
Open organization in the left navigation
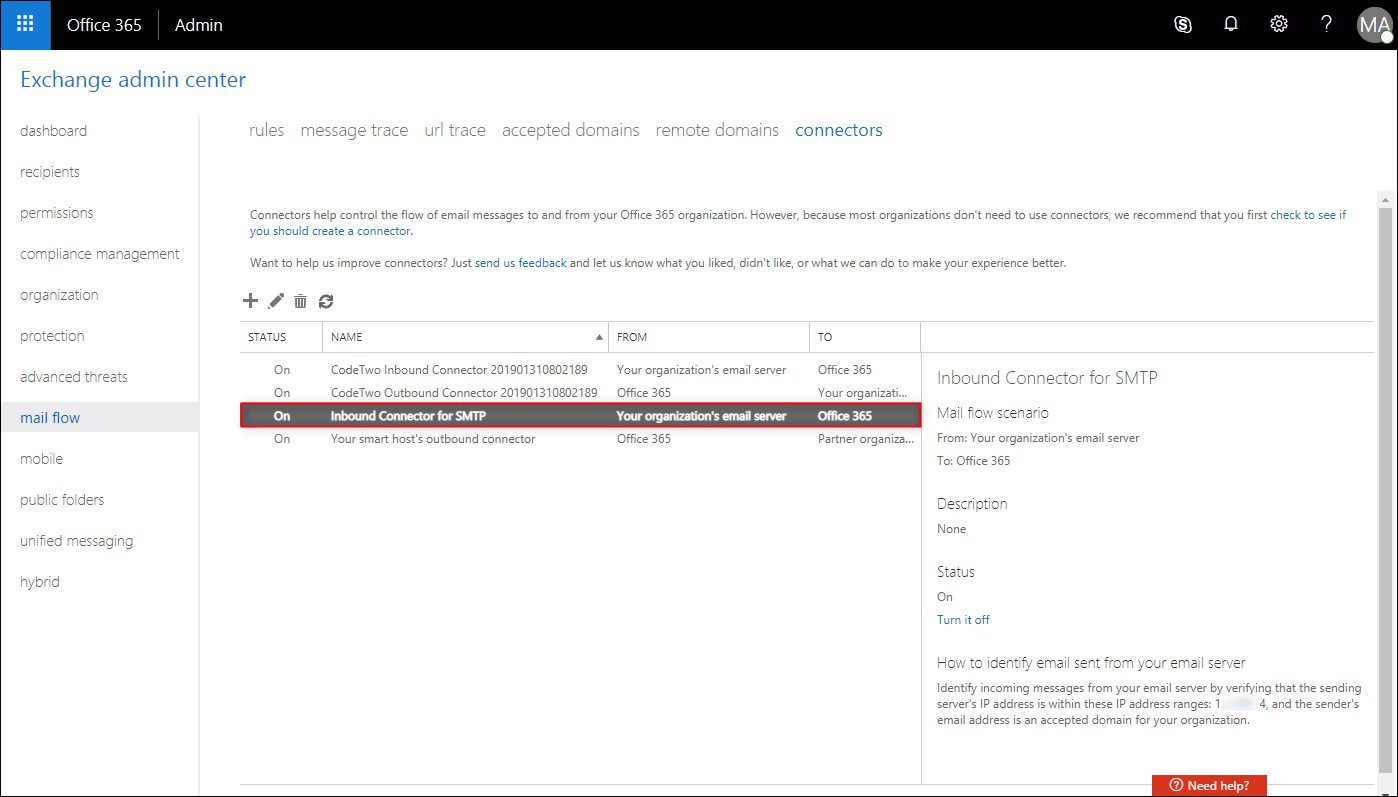(x=59, y=295)
